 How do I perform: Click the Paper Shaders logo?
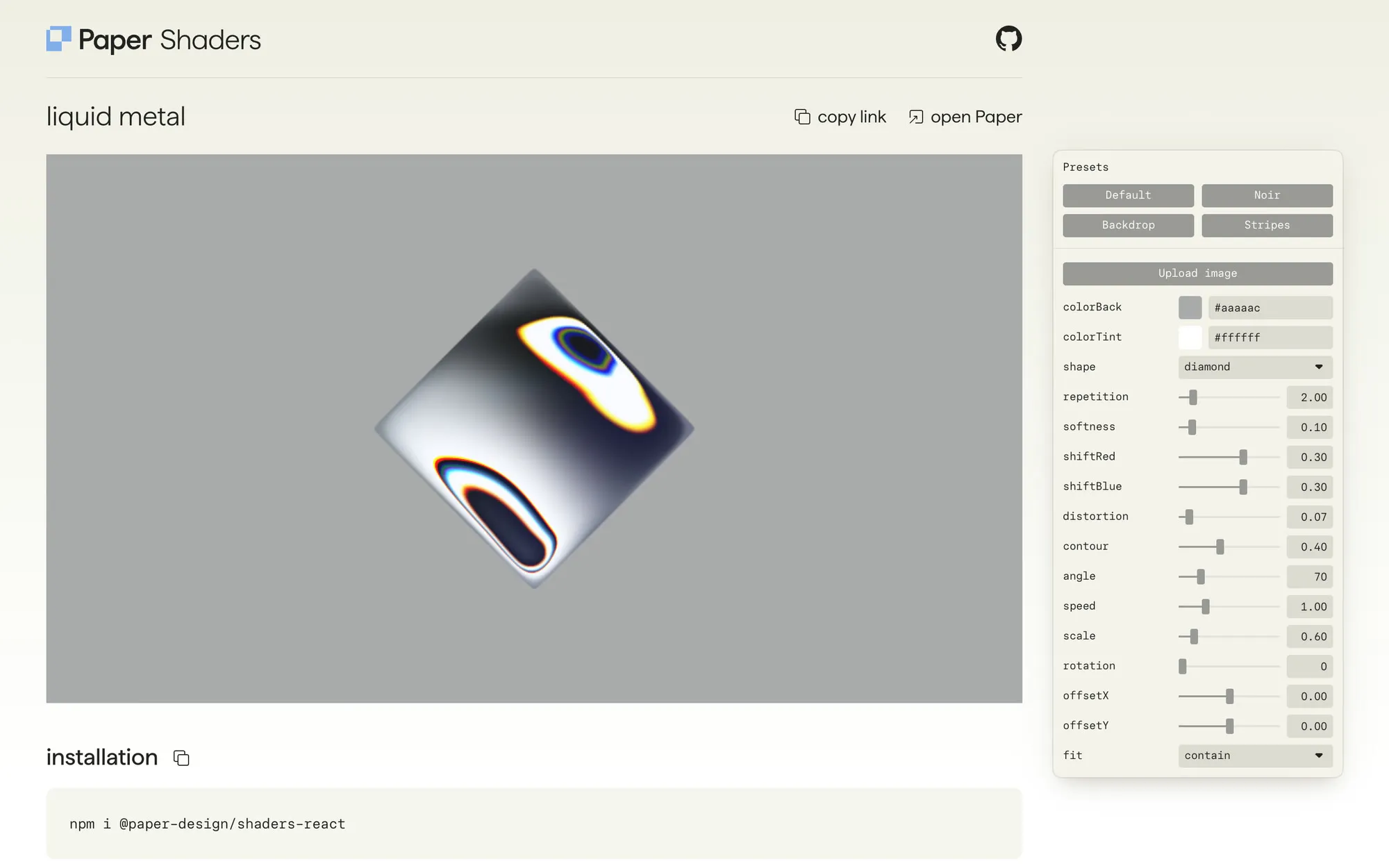click(153, 40)
